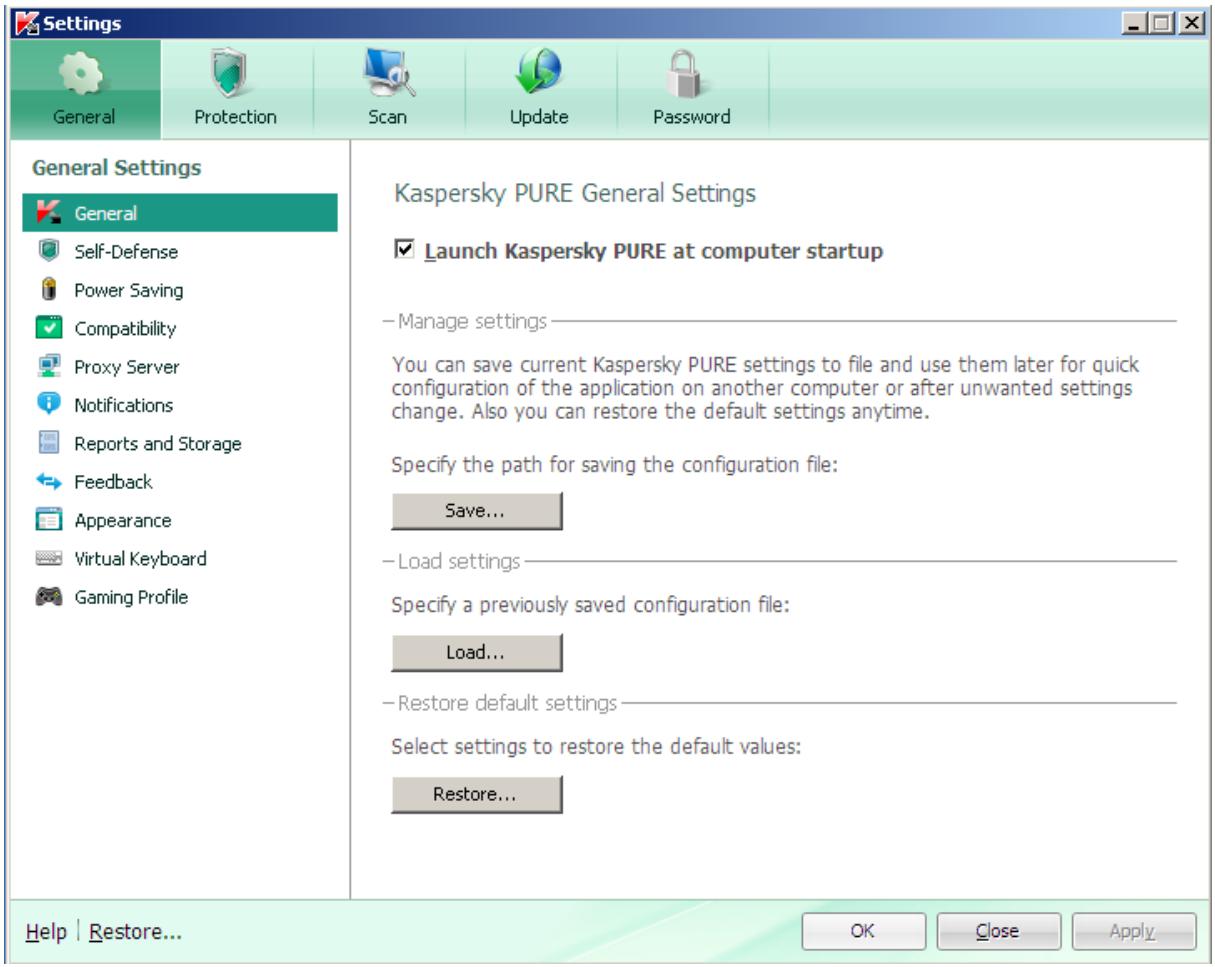Click the Apply button
1215x967 pixels.
pos(1134,931)
